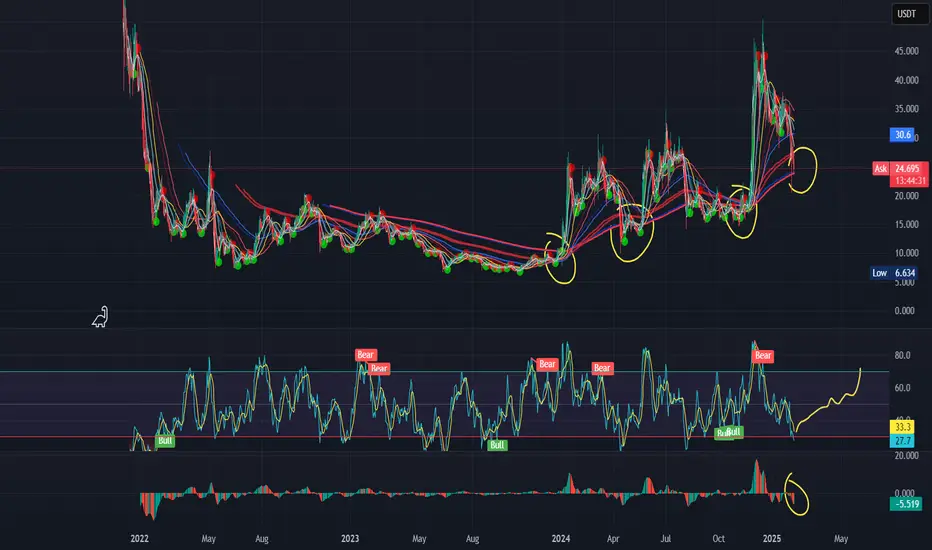The height and width of the screenshot is (550, 932).
Task: Click the 15.000 price scale label
Action: click(906, 224)
